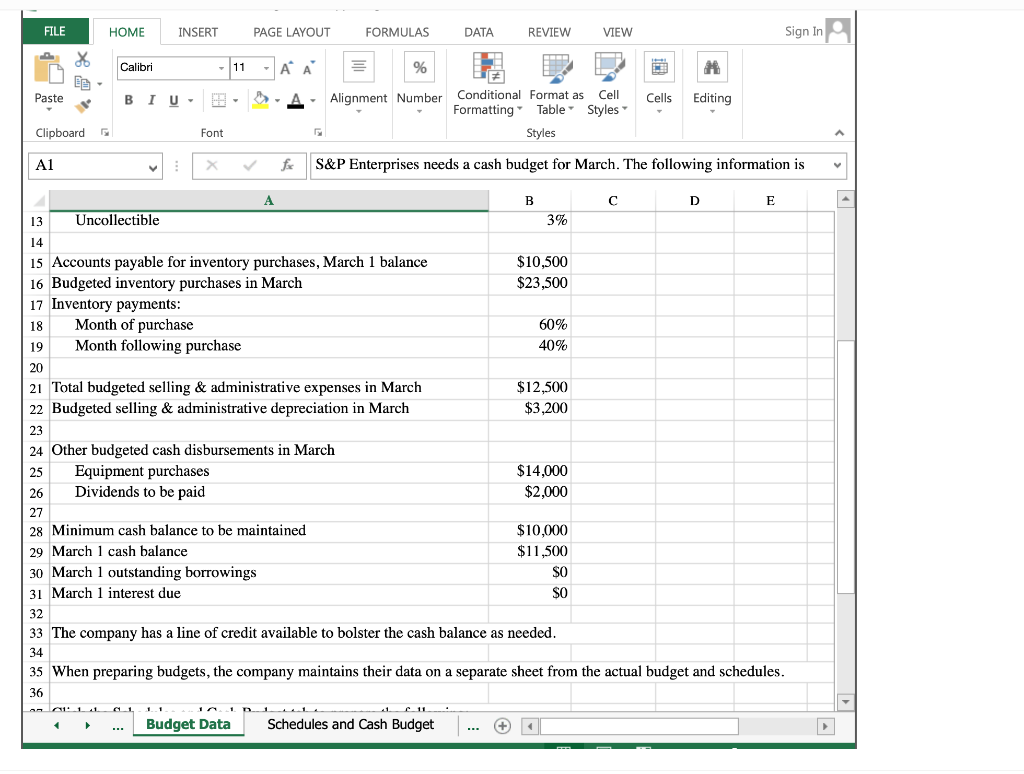Switch to the FORMULAS ribbon tab
Screen dimensions: 1024x774
coord(397,32)
